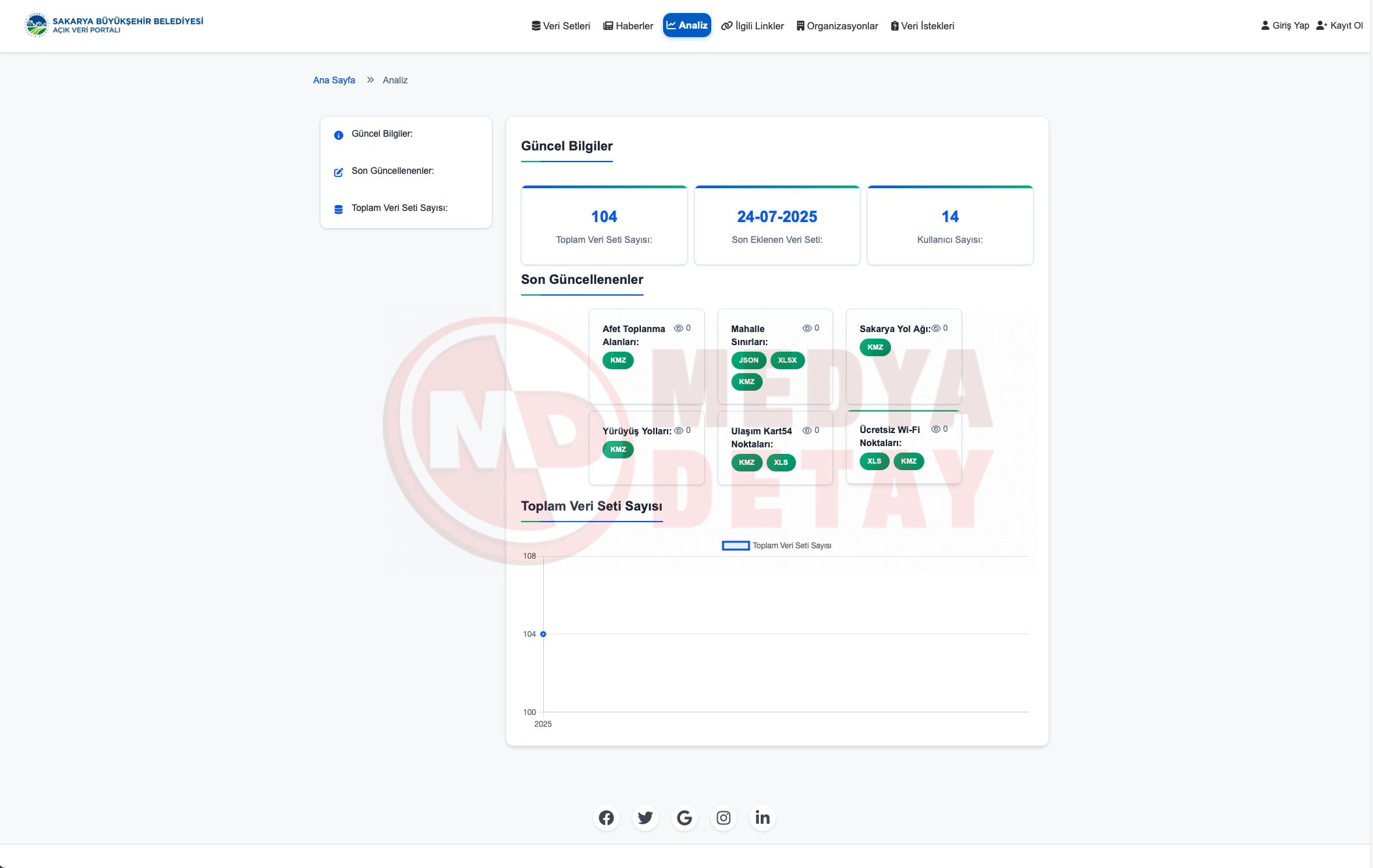Click eye view icon on Mahalle Sınırları card

(807, 329)
